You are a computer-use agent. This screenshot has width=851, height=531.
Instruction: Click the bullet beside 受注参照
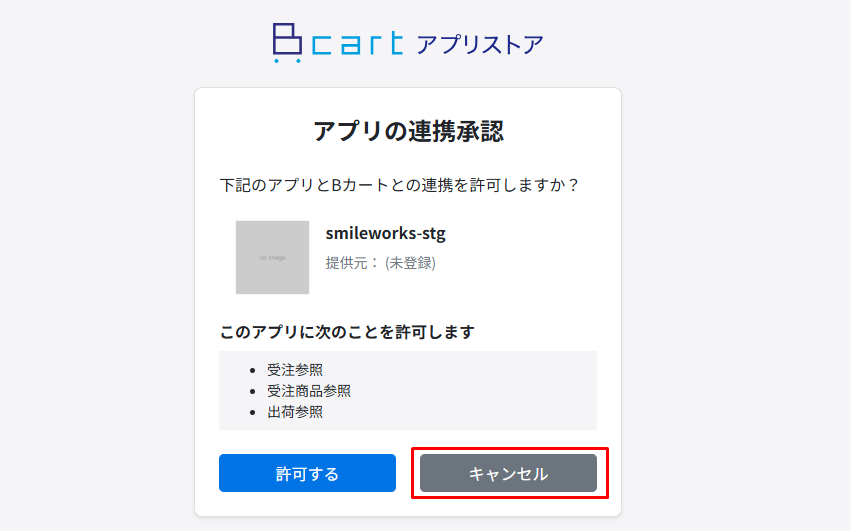point(252,371)
